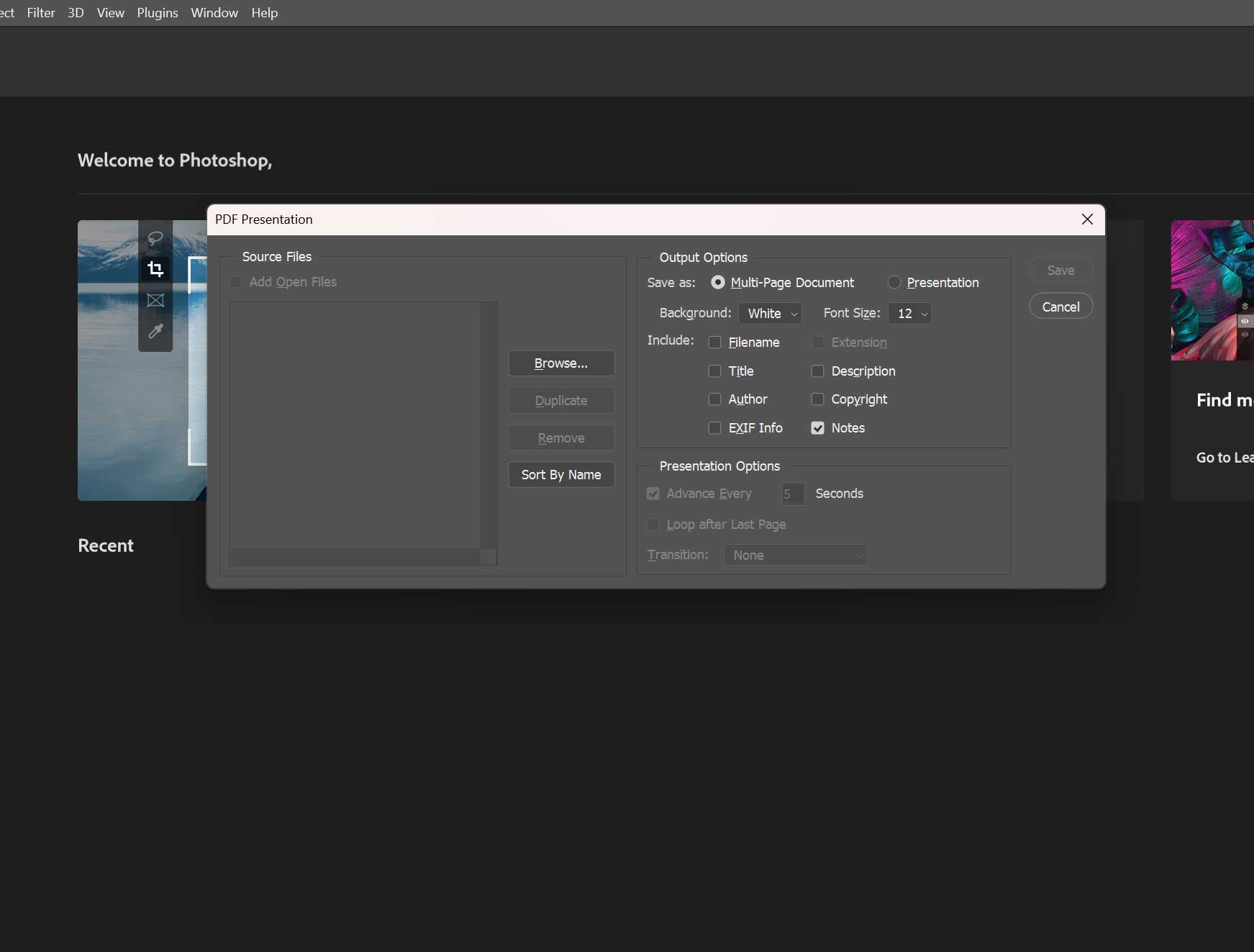Enable the Author checkbox
The image size is (1254, 952).
pyautogui.click(x=714, y=399)
